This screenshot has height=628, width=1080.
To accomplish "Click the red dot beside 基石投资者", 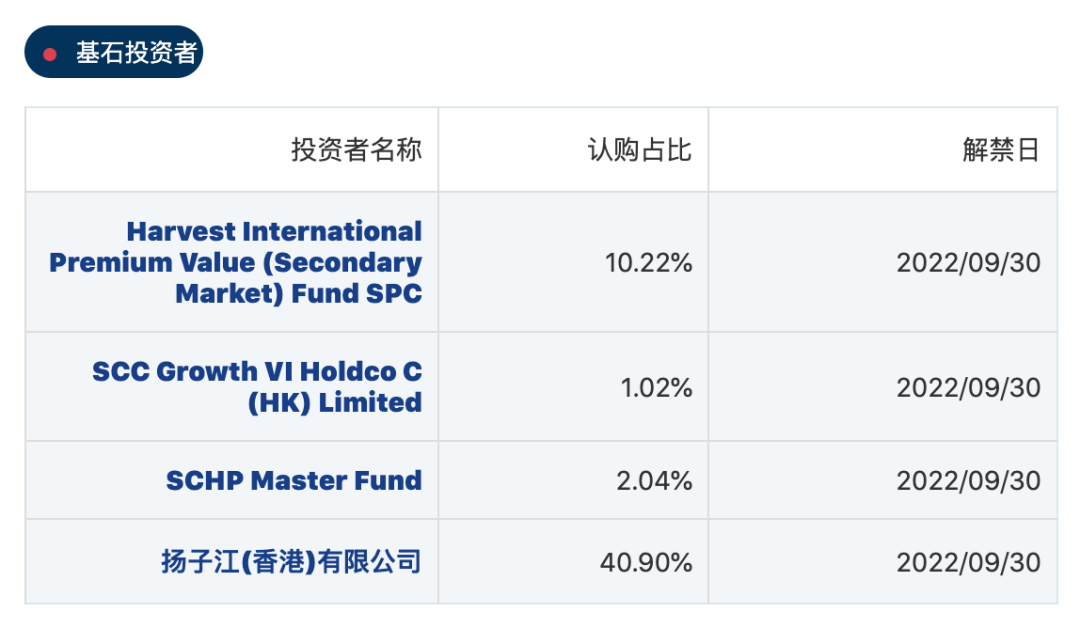I will pyautogui.click(x=50, y=53).
